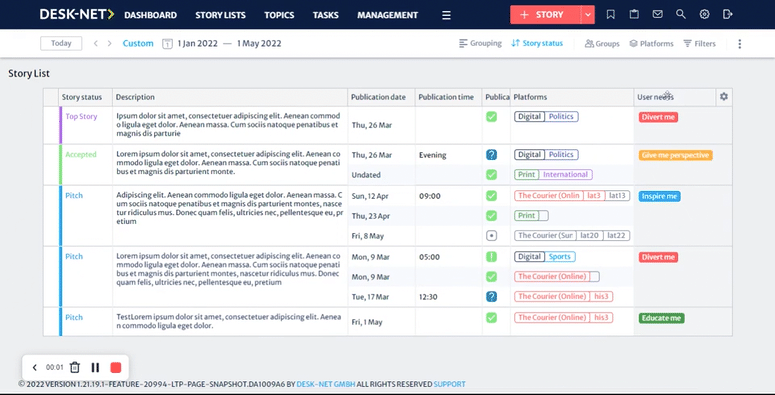Screen dimensions: 775x395
Task: Click the Today button
Action: coord(61,44)
